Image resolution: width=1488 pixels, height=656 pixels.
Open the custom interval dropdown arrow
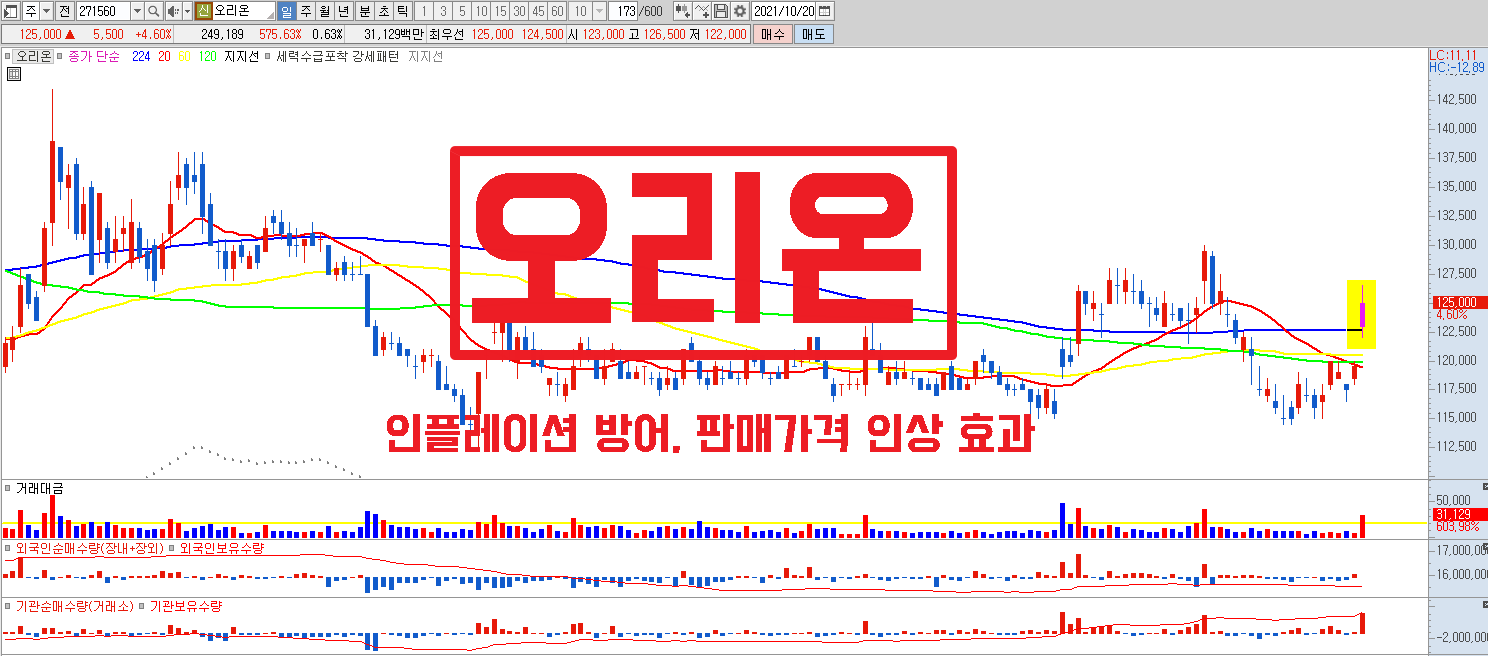click(x=599, y=11)
